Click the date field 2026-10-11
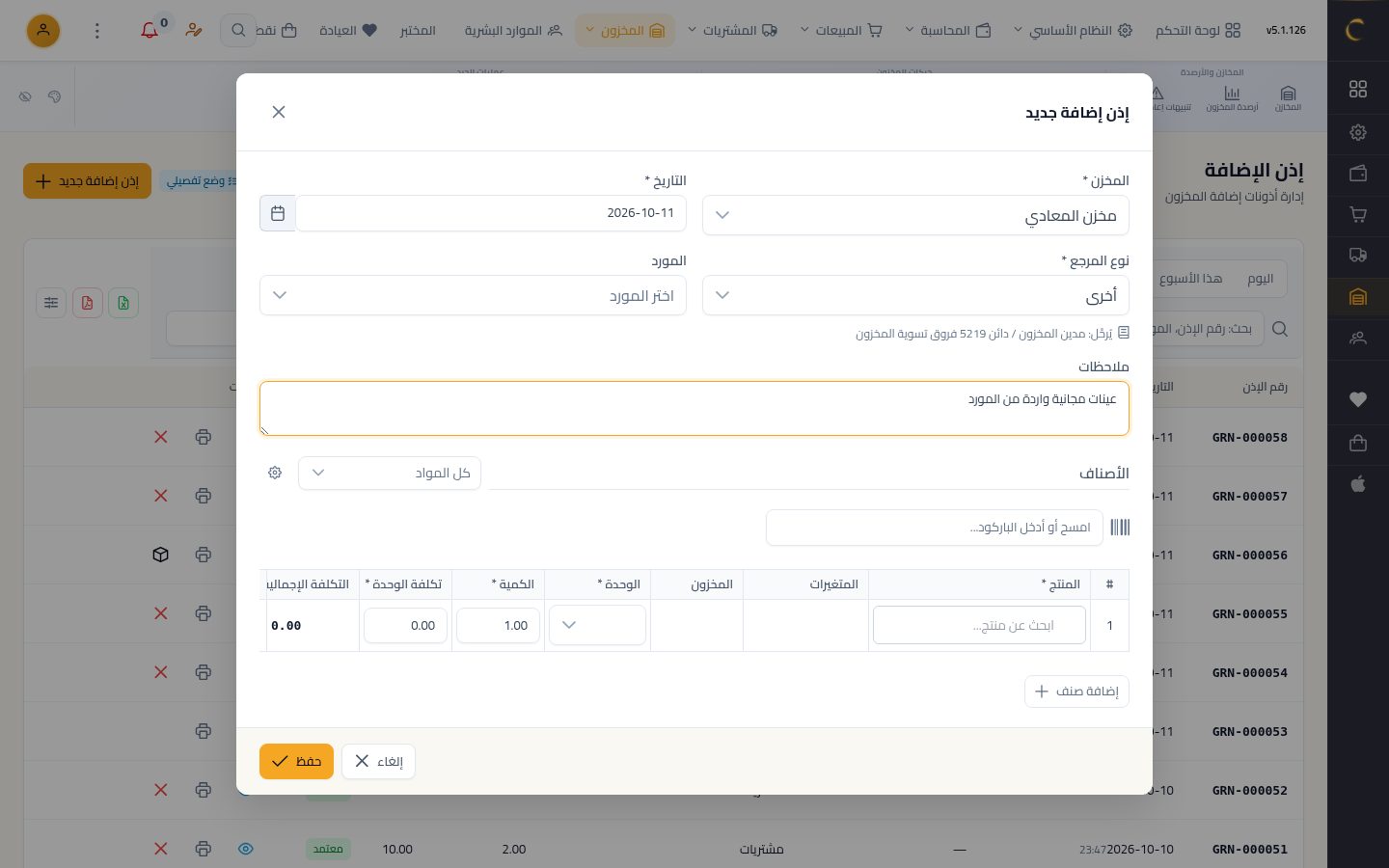Image resolution: width=1389 pixels, height=868 pixels. point(491,213)
